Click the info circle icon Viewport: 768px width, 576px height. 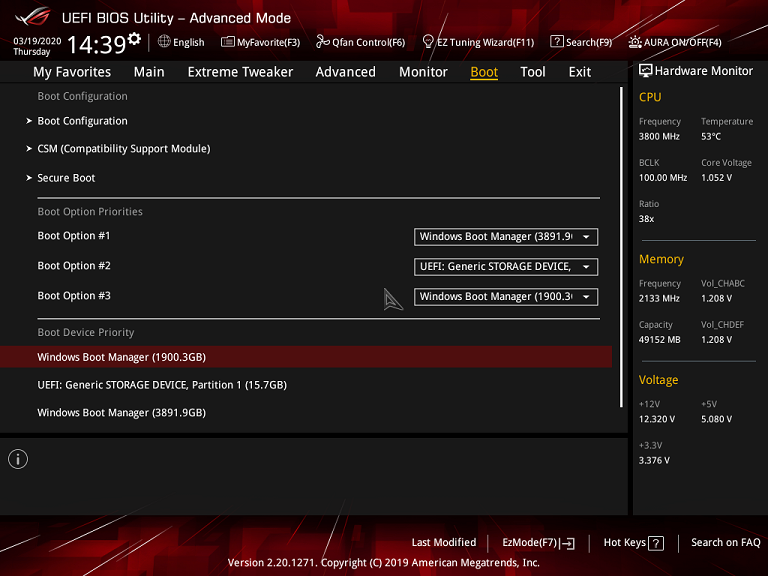(18, 459)
